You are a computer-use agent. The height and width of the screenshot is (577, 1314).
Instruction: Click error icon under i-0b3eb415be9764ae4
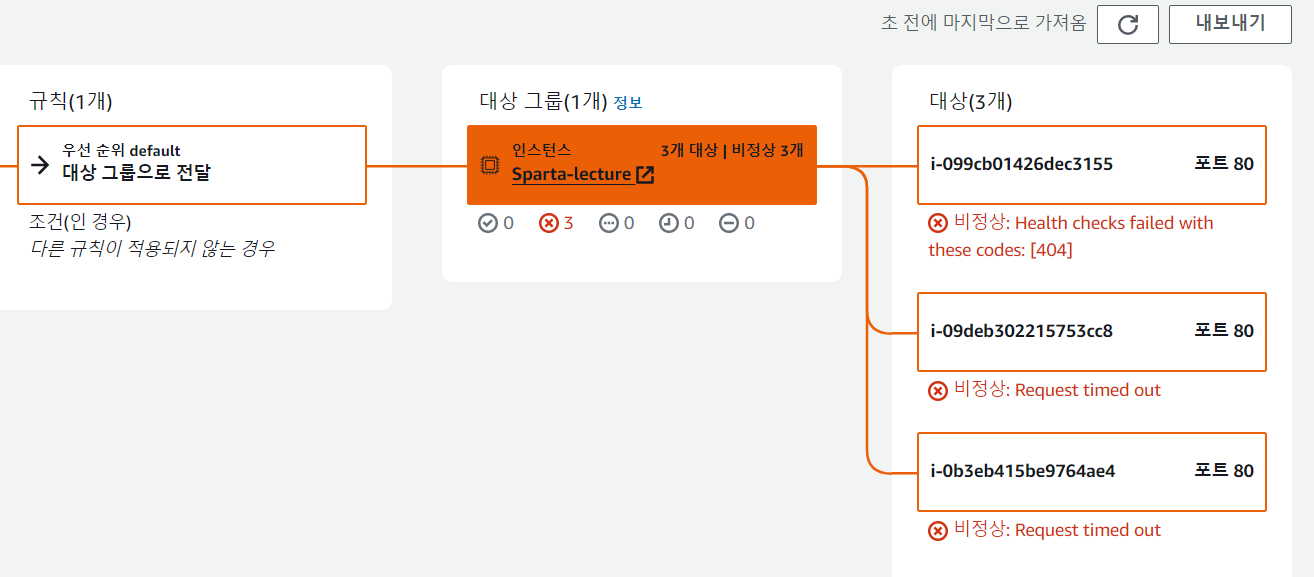[x=938, y=531]
